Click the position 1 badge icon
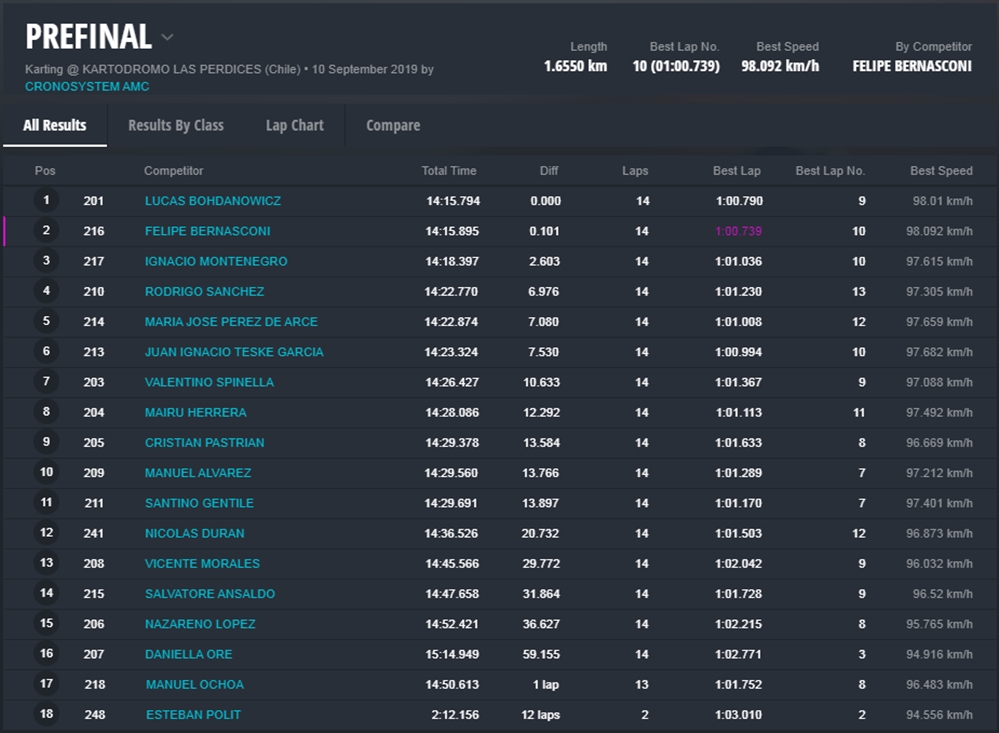This screenshot has width=999, height=733. click(46, 201)
